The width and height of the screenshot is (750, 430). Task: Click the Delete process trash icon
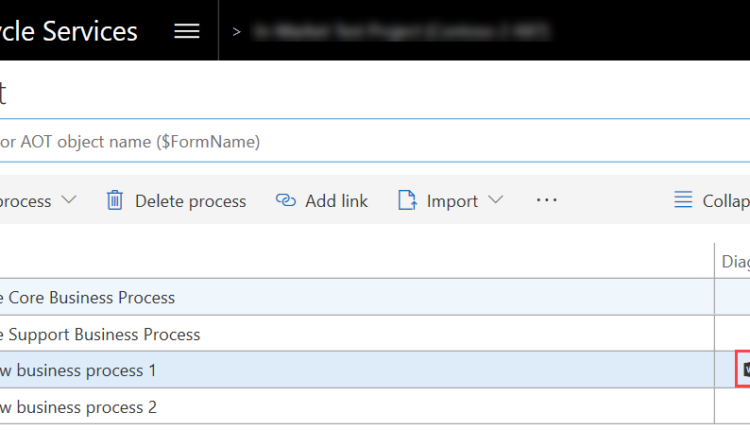tap(115, 201)
